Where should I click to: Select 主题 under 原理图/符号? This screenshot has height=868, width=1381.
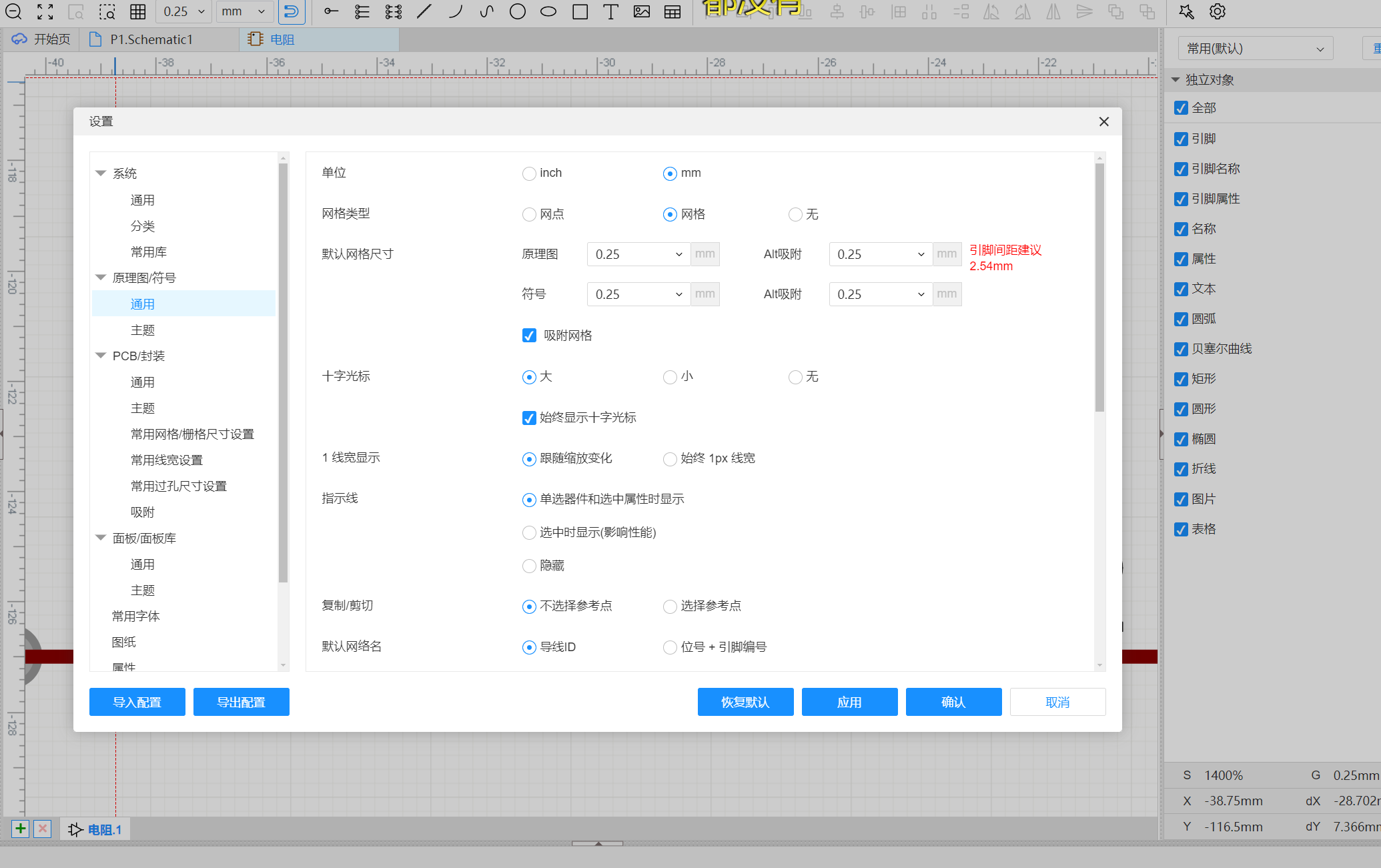point(143,330)
